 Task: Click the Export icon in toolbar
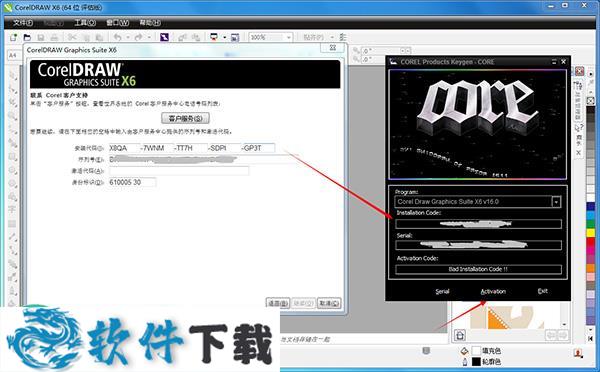(x=196, y=37)
